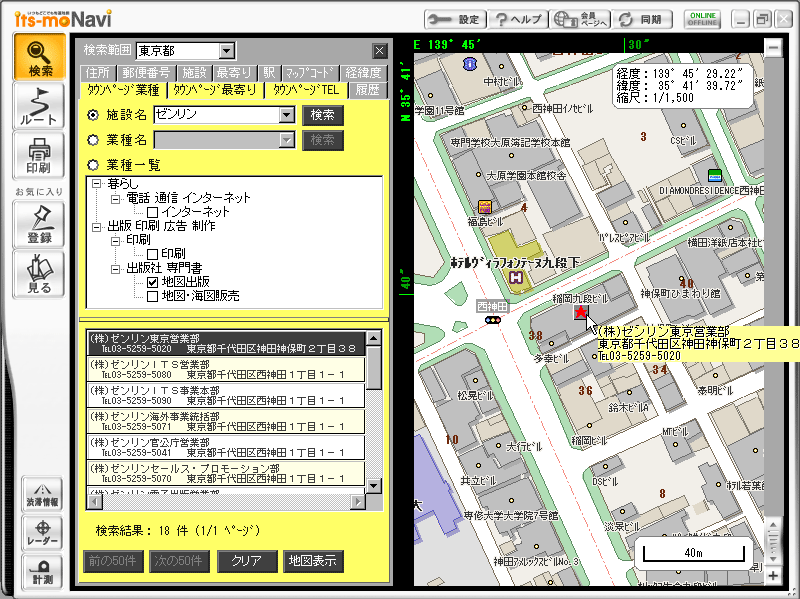Click the hotel H icon on map

tap(516, 278)
